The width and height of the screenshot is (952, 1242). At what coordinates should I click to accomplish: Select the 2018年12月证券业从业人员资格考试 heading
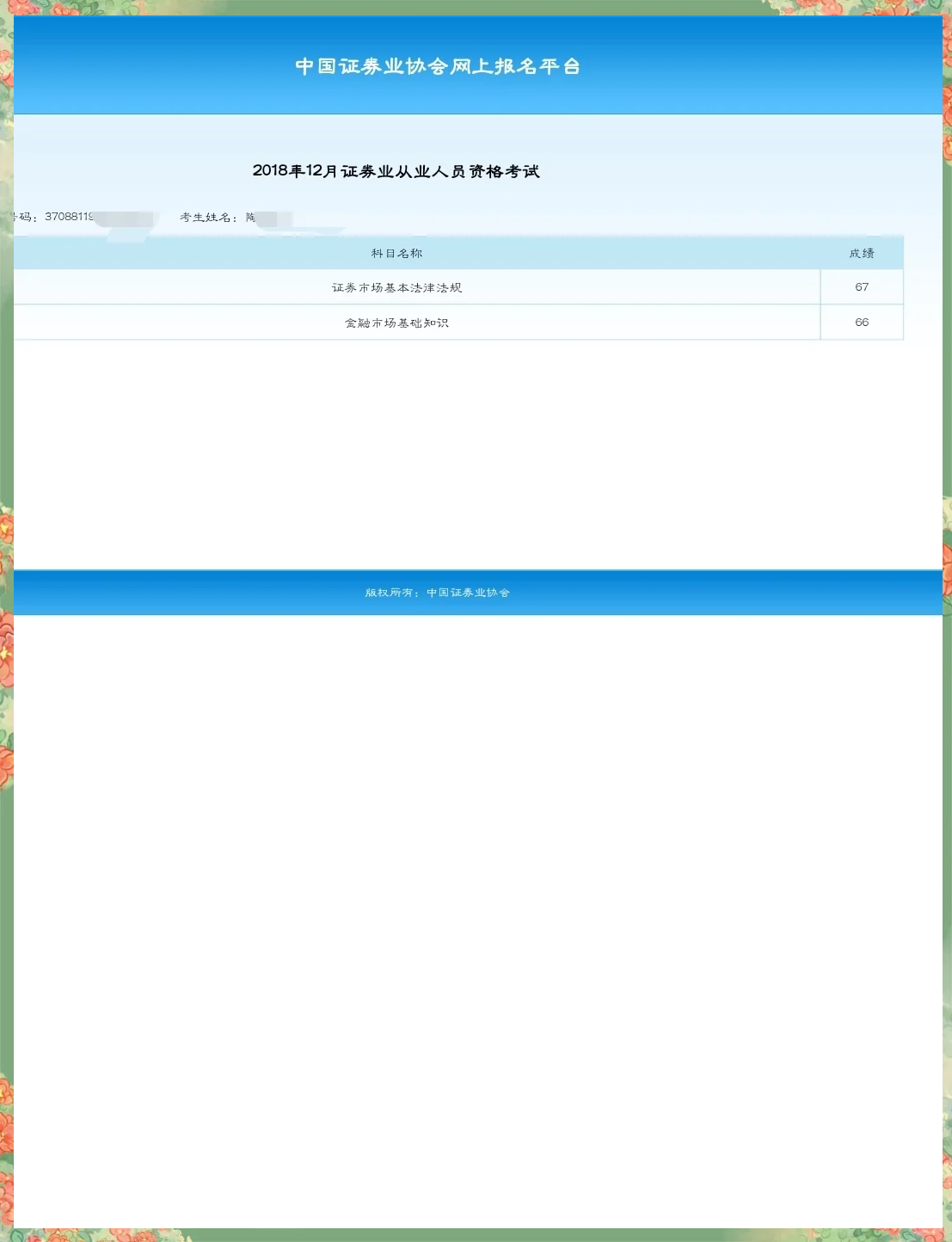point(396,171)
